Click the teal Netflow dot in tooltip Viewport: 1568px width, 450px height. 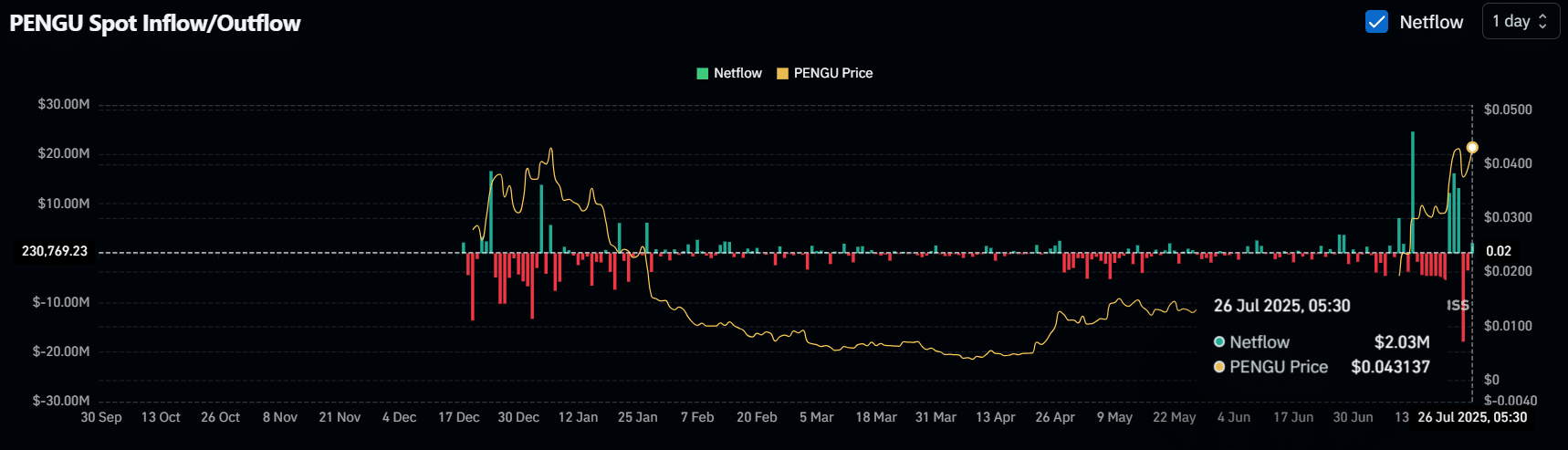1219,342
